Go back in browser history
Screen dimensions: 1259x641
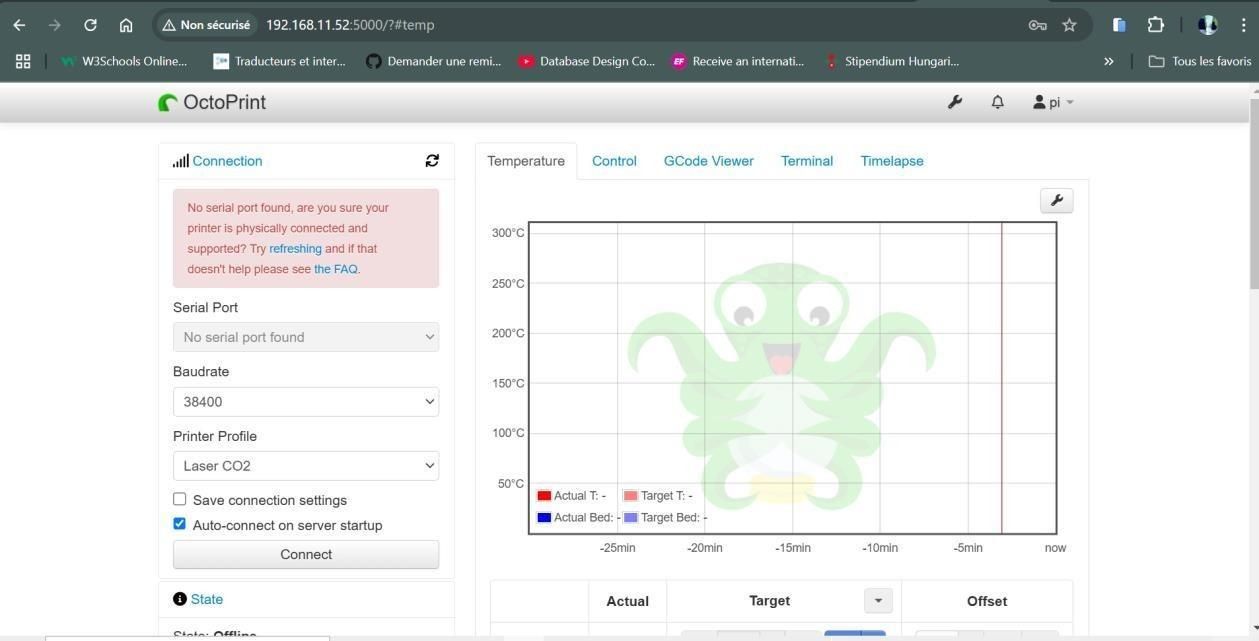click(19, 25)
